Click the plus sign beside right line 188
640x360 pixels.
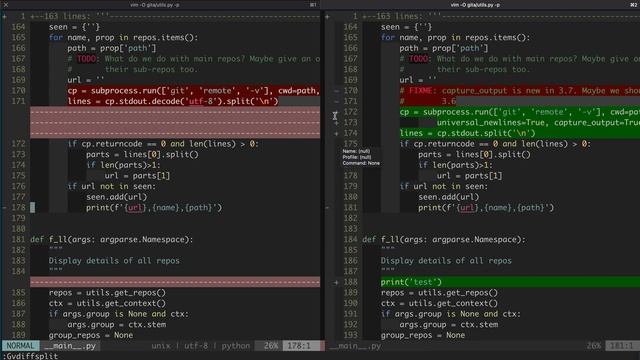tap(336, 282)
